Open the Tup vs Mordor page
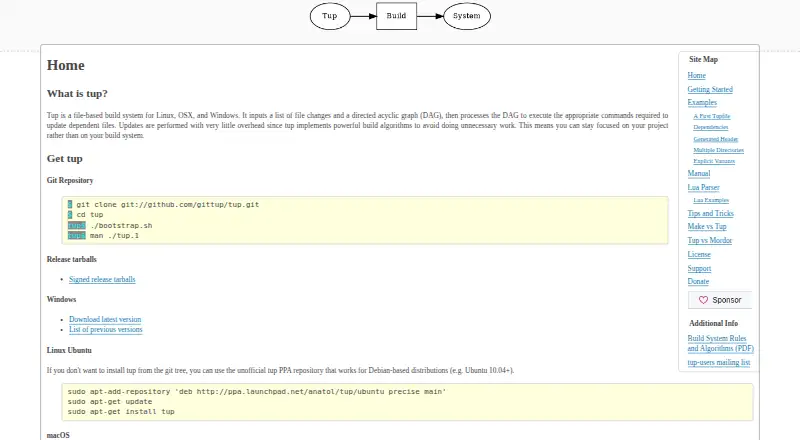Image resolution: width=800 pixels, height=440 pixels. tap(710, 240)
